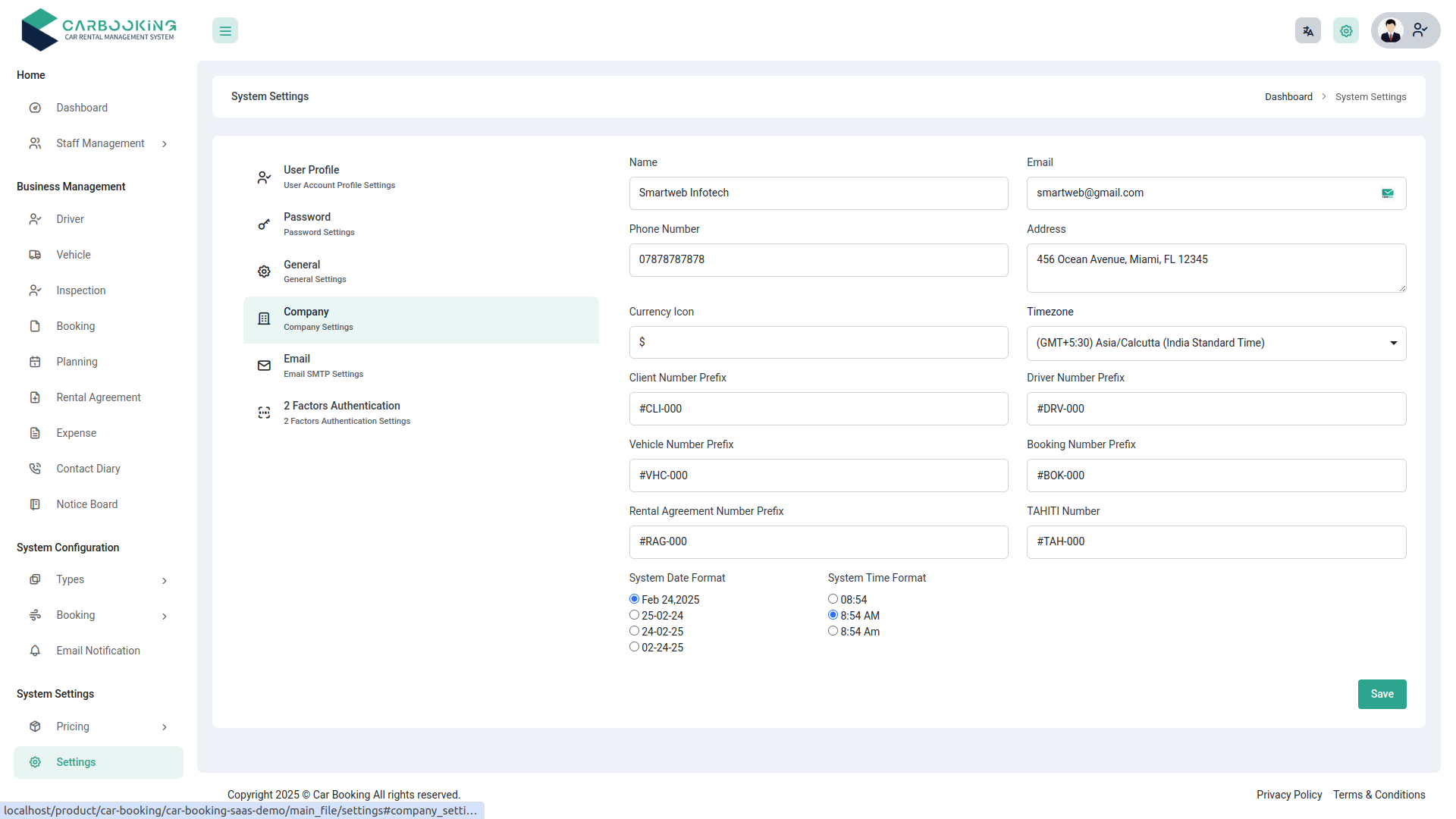Screen dimensions: 1456x819
Task: Click the Planning calendar icon
Action: point(35,362)
